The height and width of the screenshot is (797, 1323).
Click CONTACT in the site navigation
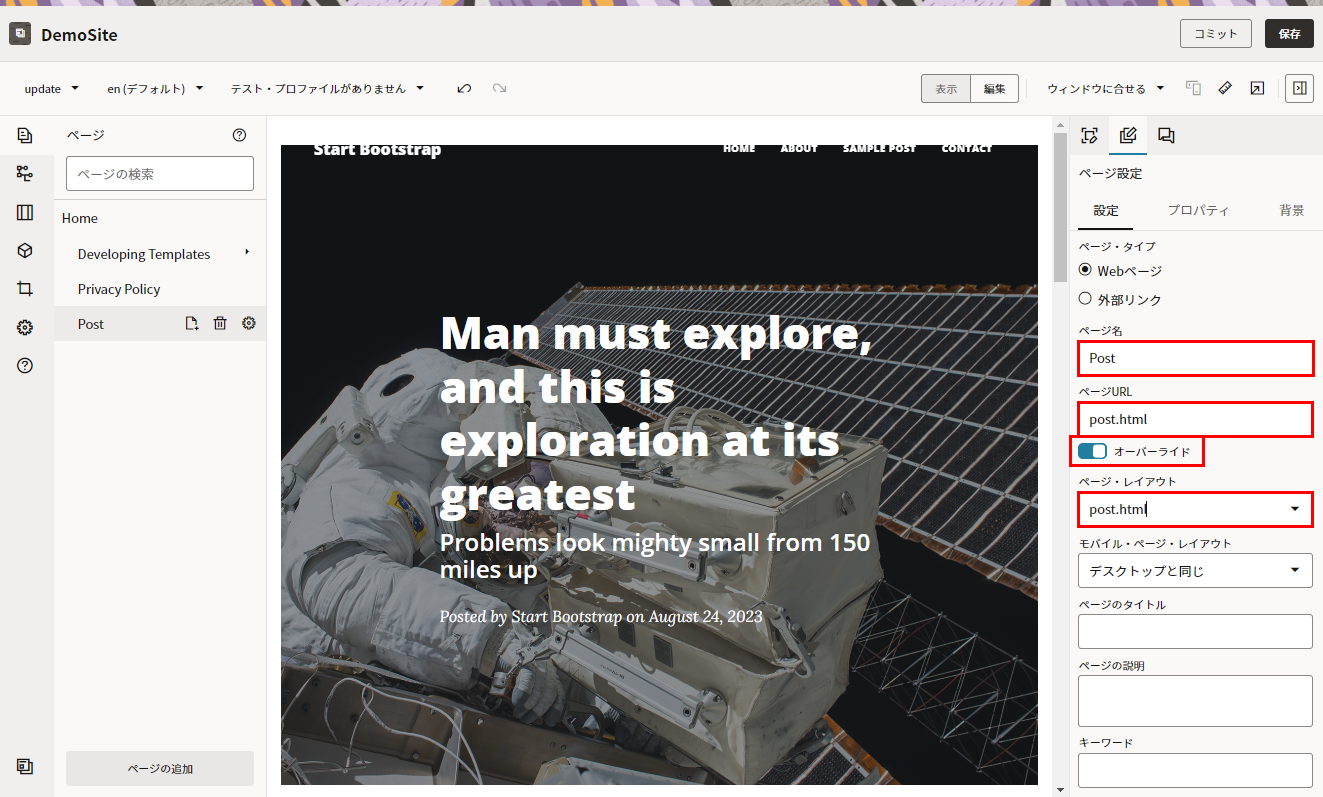pos(967,148)
